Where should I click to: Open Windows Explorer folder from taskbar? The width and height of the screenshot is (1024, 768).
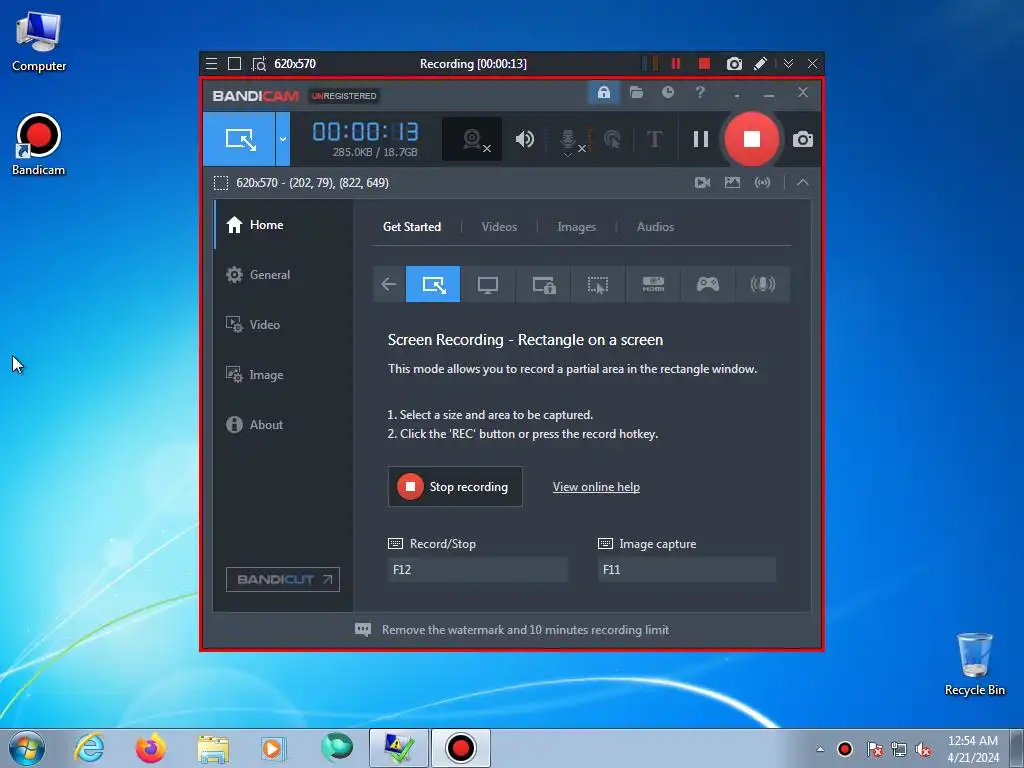[x=213, y=748]
